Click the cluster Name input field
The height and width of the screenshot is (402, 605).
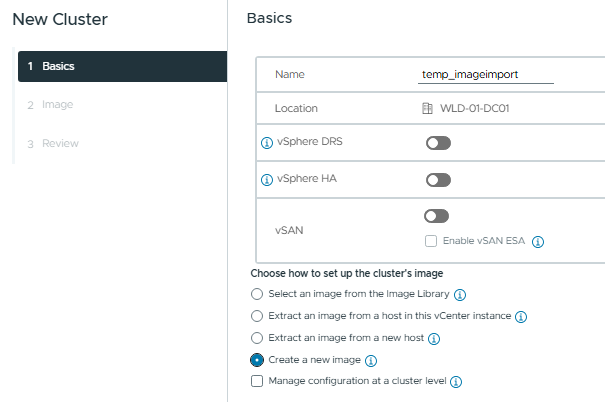486,75
